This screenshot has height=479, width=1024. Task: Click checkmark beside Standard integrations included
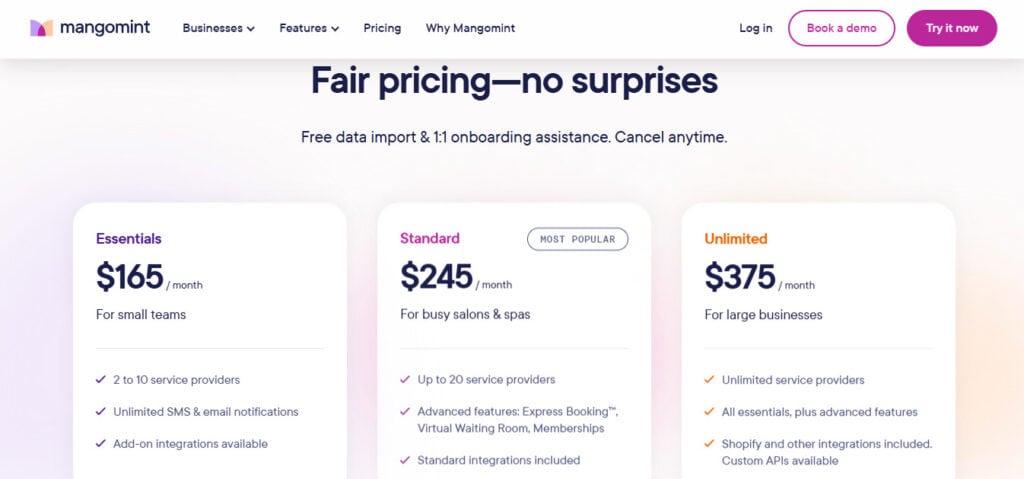[x=405, y=460]
